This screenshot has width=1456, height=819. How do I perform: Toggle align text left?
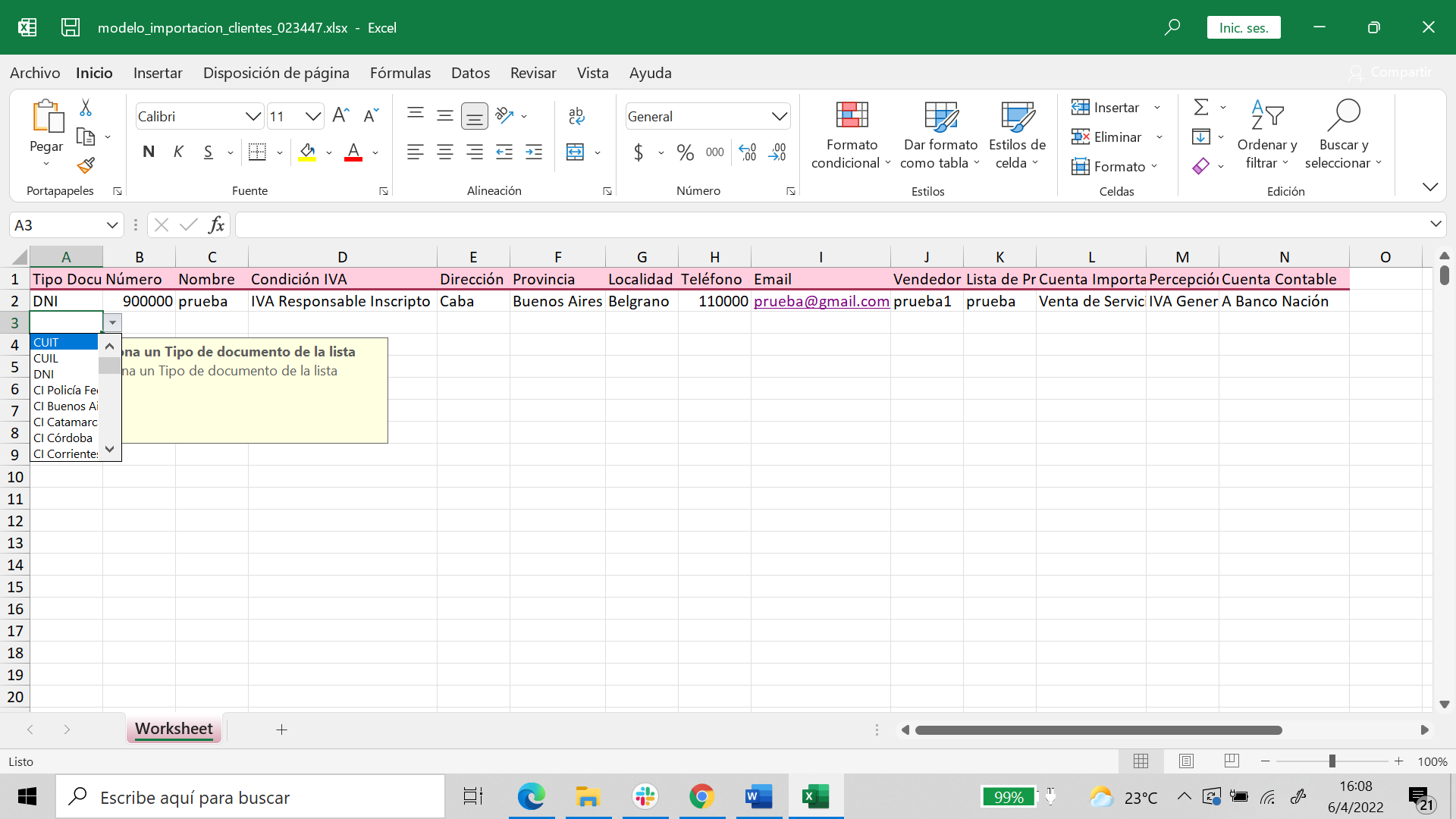[415, 152]
